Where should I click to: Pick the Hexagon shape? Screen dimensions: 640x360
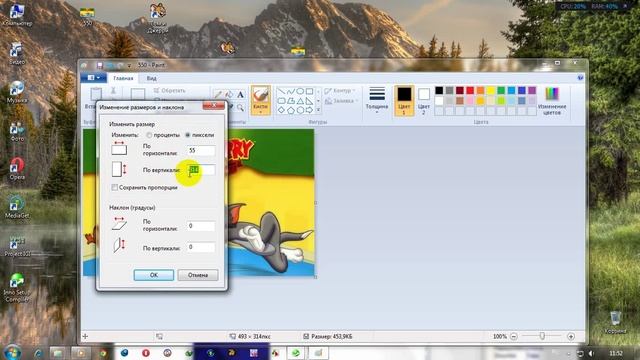[300, 110]
